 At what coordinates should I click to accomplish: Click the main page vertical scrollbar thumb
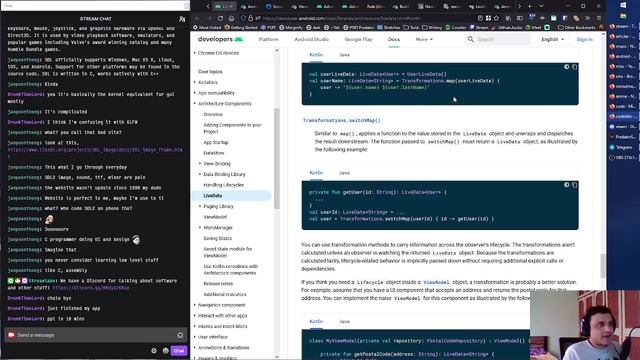click(x=602, y=265)
